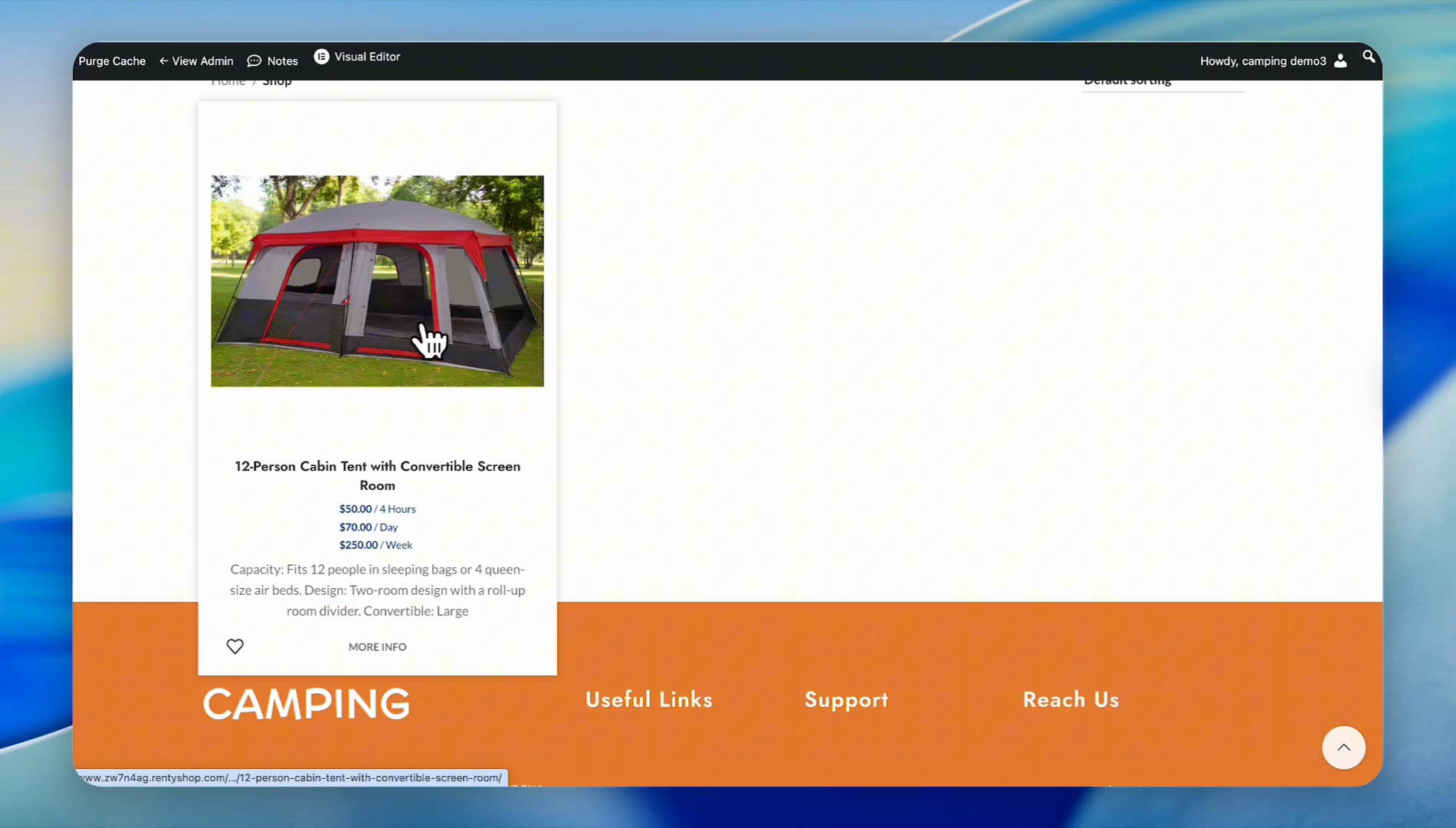Click the $250.00 / Week price

375,545
